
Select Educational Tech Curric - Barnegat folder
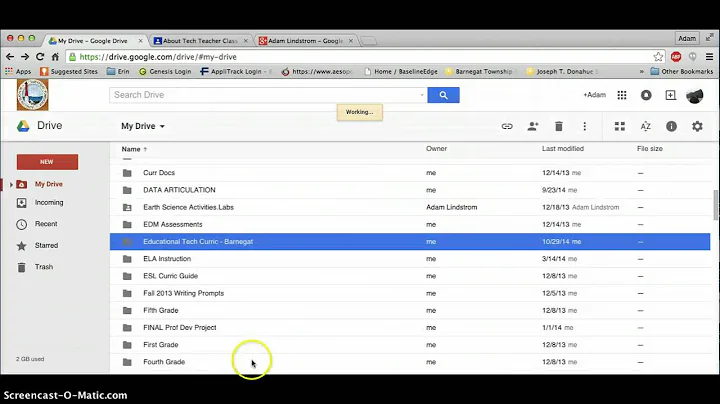coord(410,241)
